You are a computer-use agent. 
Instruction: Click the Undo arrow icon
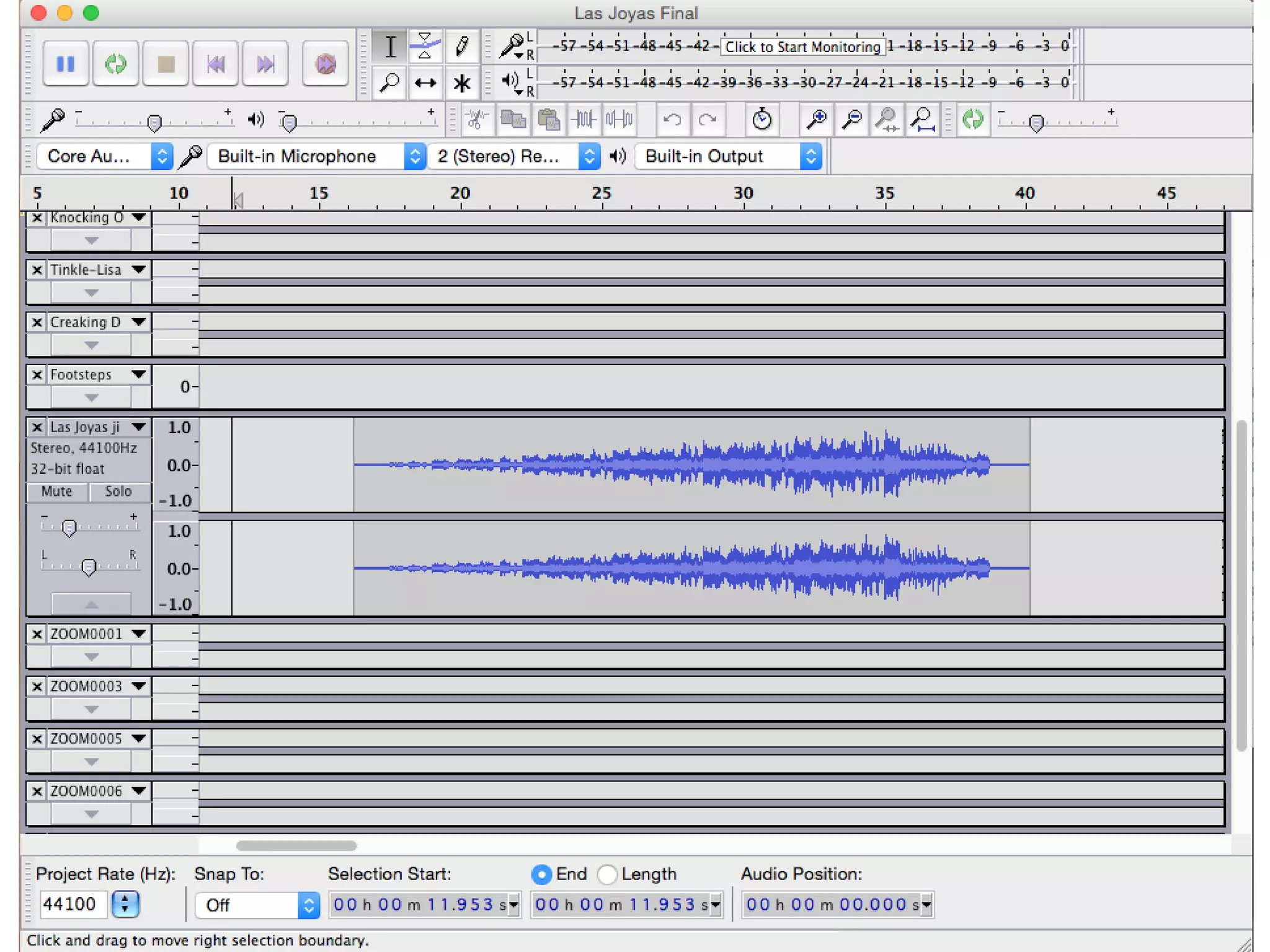click(x=672, y=119)
